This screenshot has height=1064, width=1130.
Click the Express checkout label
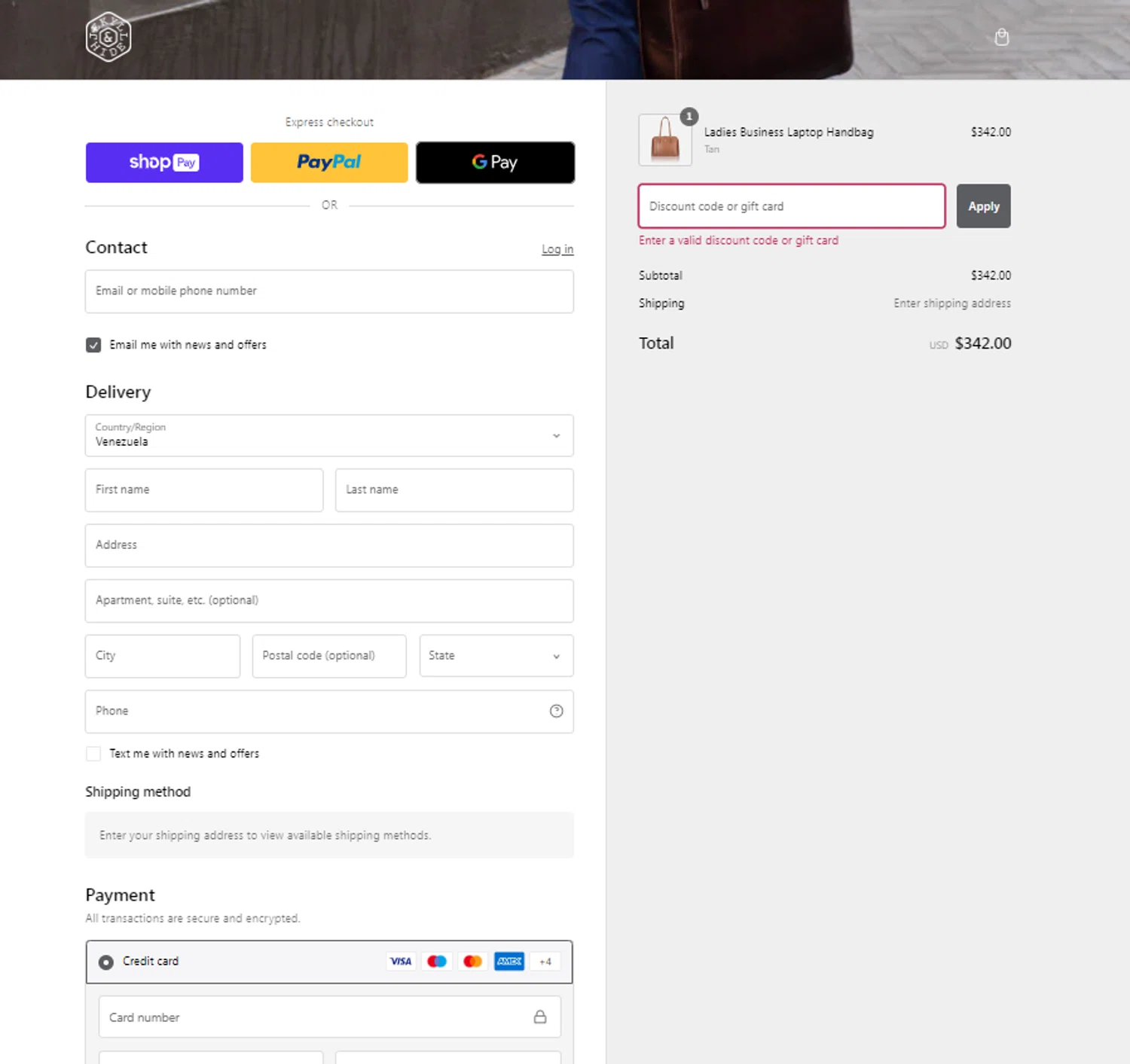point(329,122)
